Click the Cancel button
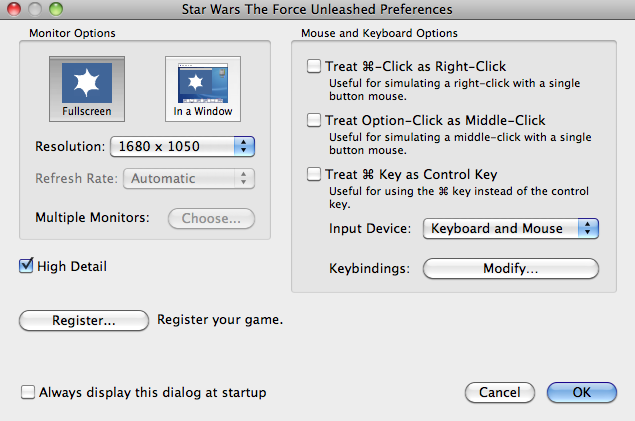The height and width of the screenshot is (421, 635). 500,392
